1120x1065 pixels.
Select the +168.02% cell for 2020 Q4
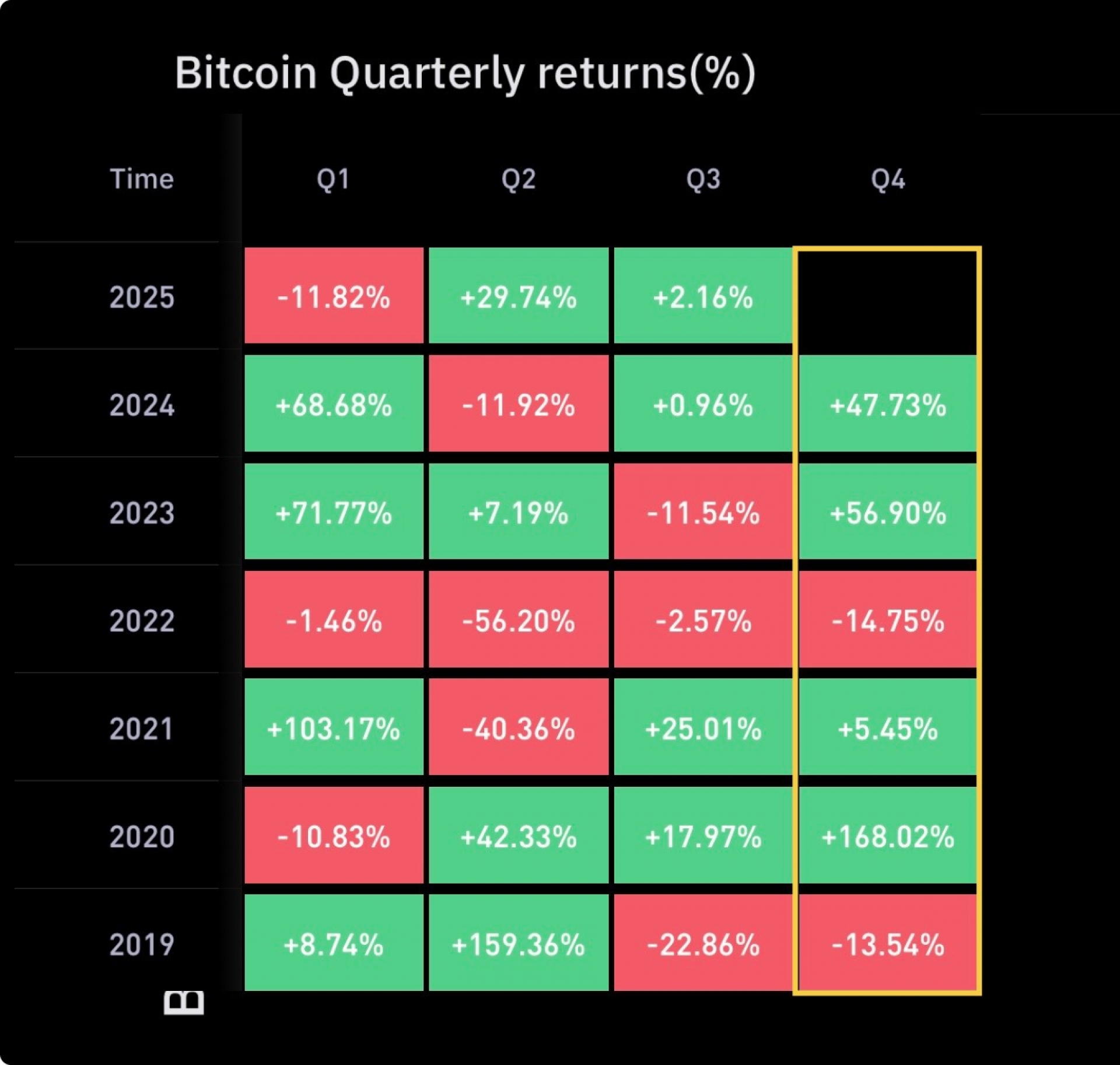pos(887,835)
